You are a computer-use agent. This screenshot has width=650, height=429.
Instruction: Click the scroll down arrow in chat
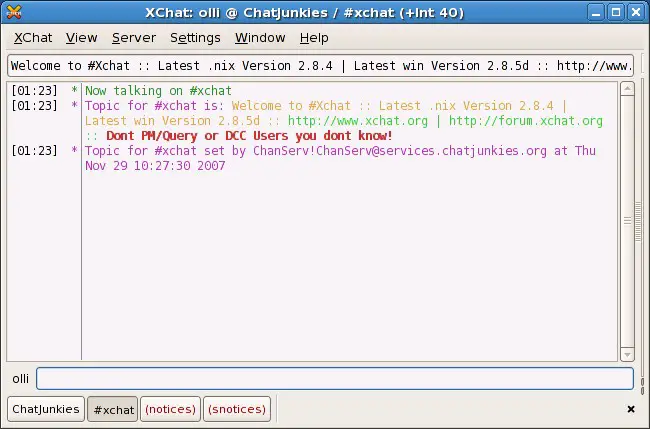627,354
